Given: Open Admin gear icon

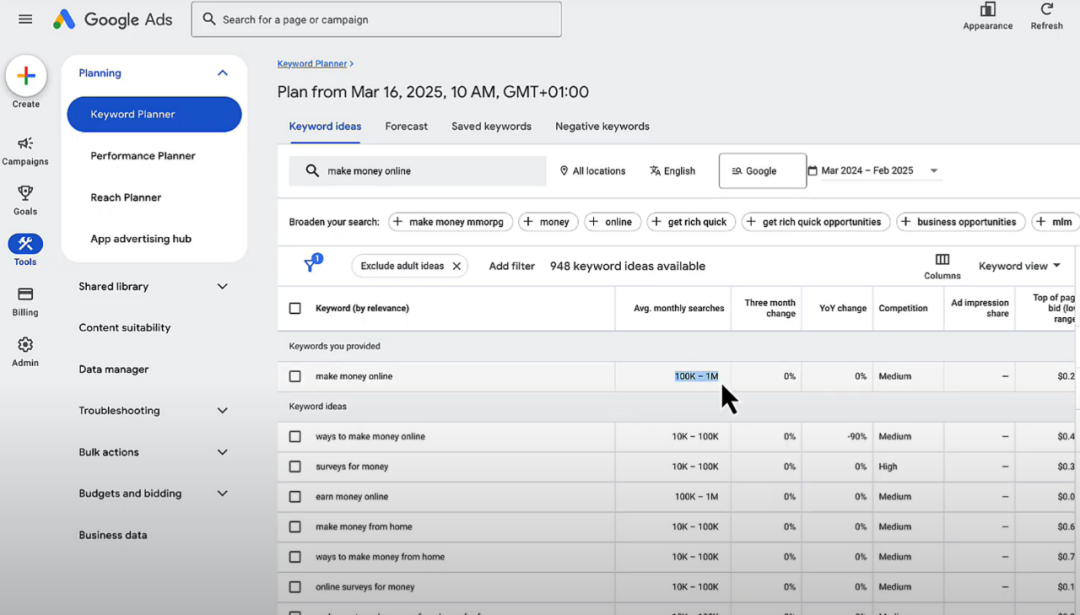Looking at the screenshot, I should (25, 345).
